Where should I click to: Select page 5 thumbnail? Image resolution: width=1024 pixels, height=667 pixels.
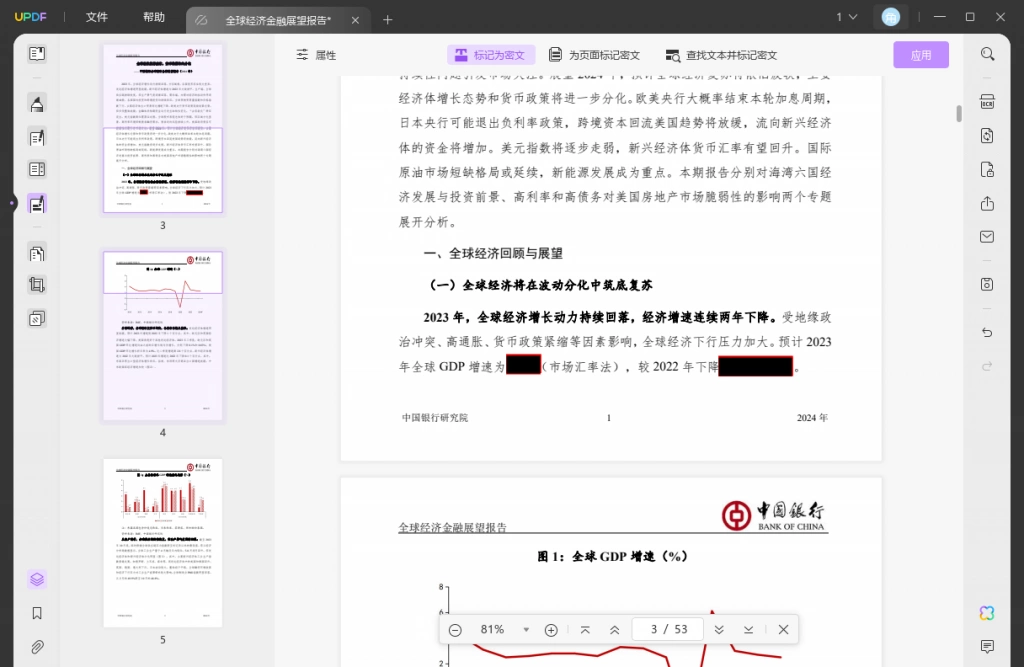pyautogui.click(x=163, y=543)
